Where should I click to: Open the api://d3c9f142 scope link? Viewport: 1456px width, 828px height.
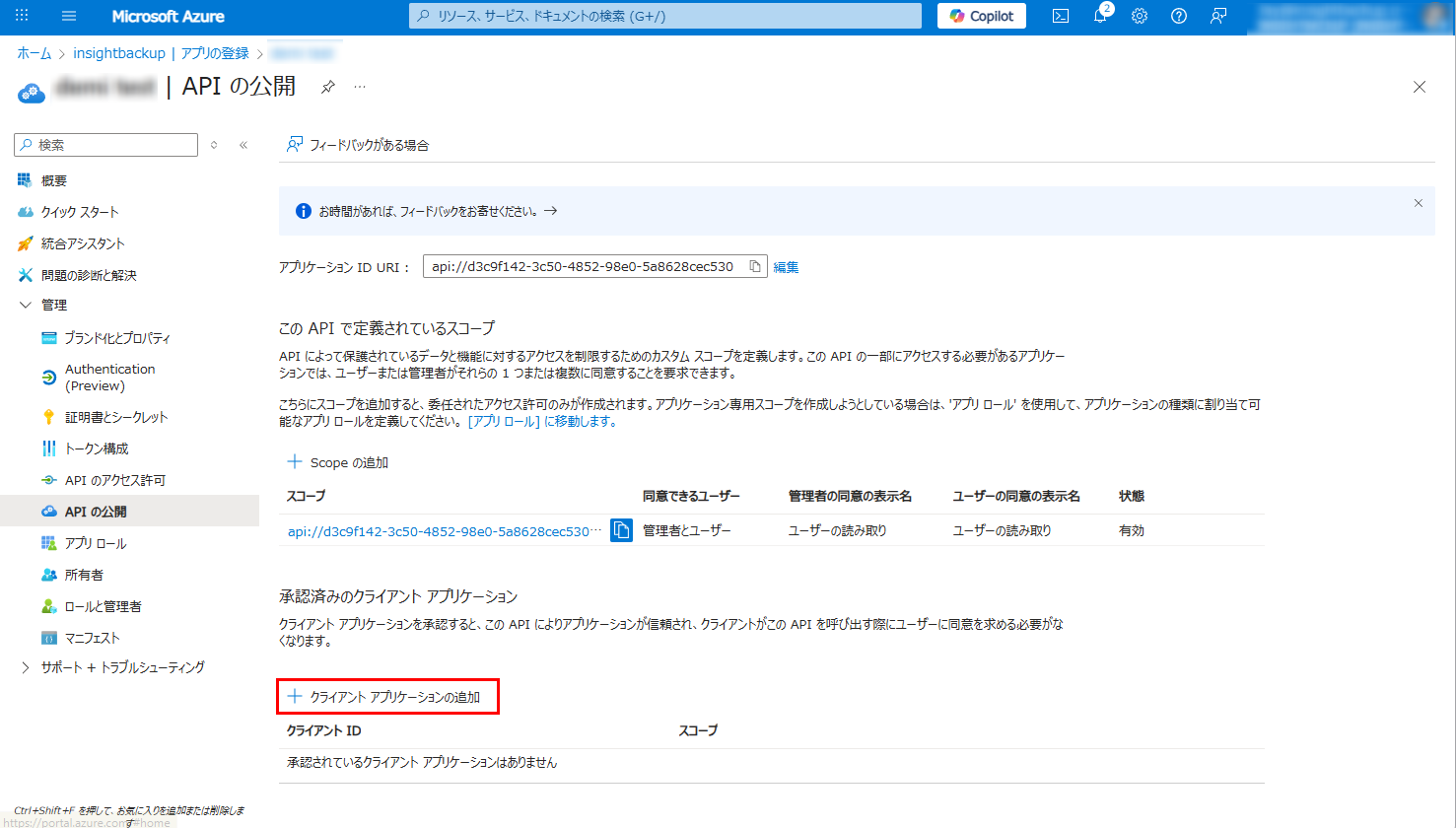445,531
